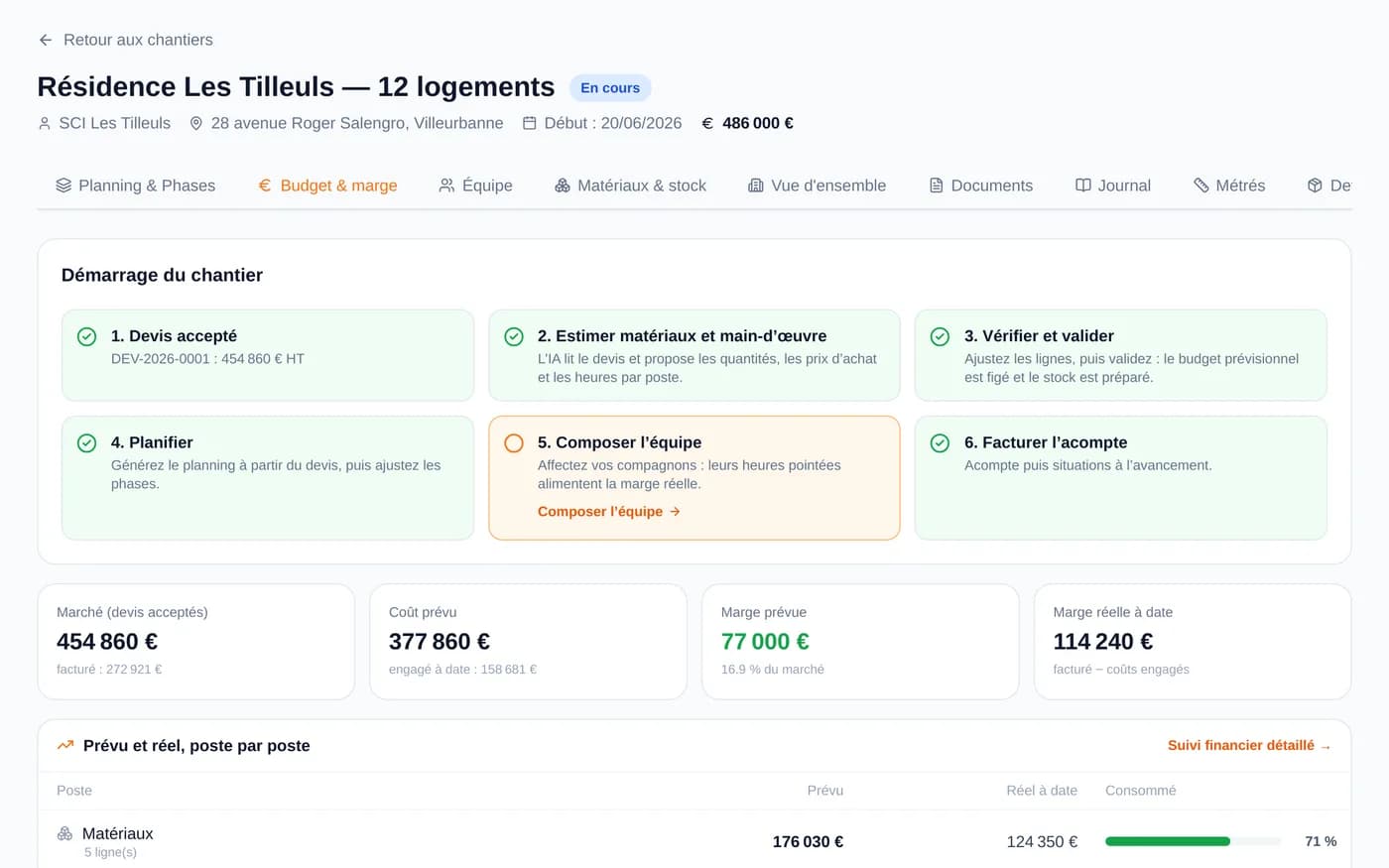The height and width of the screenshot is (868, 1389).
Task: Click the client person icon near SCI Les Tilleuls
Action: pos(45,124)
